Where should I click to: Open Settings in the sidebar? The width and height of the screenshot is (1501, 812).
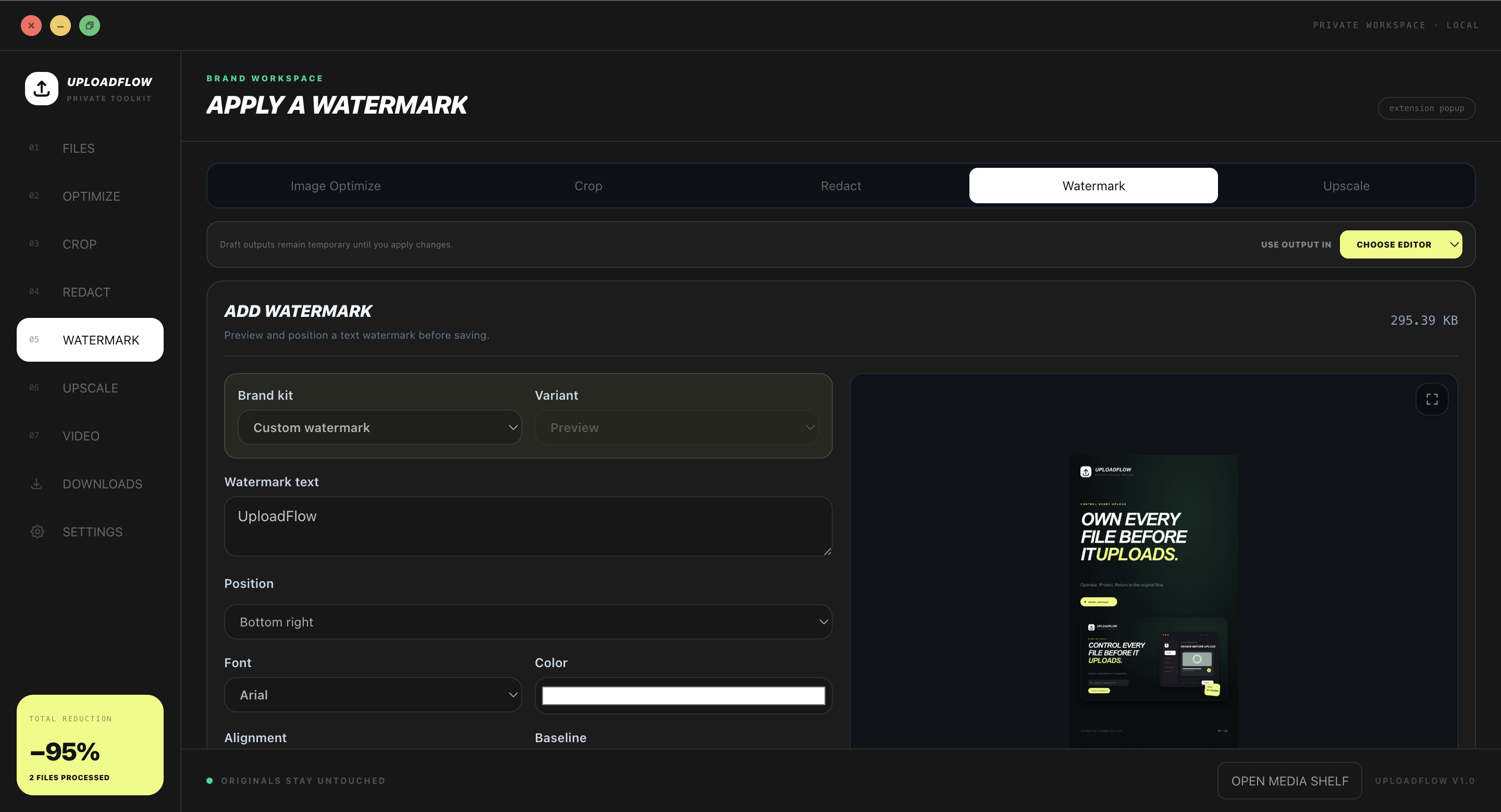(90, 532)
